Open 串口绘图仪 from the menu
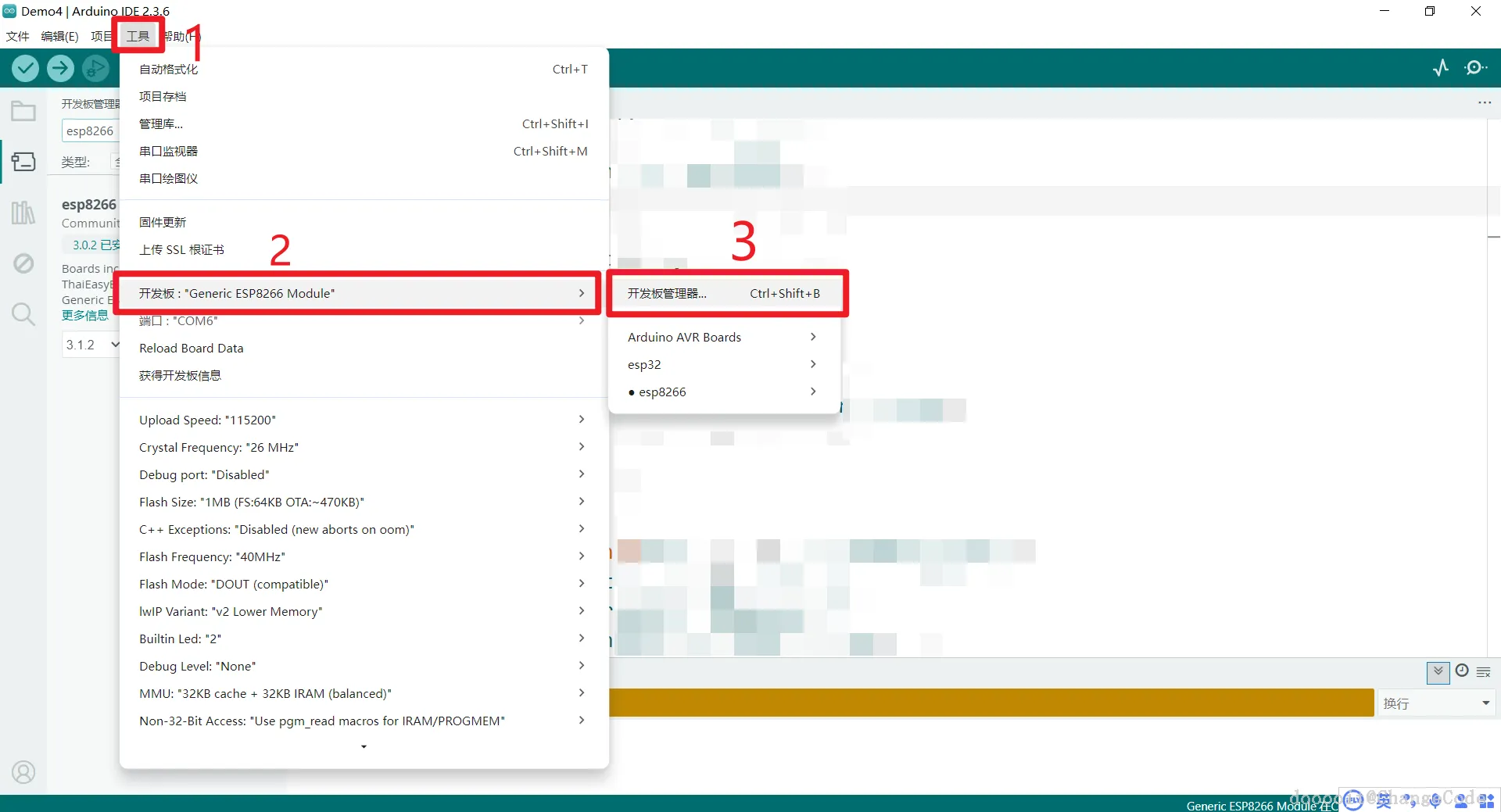1501x812 pixels. [x=364, y=179]
